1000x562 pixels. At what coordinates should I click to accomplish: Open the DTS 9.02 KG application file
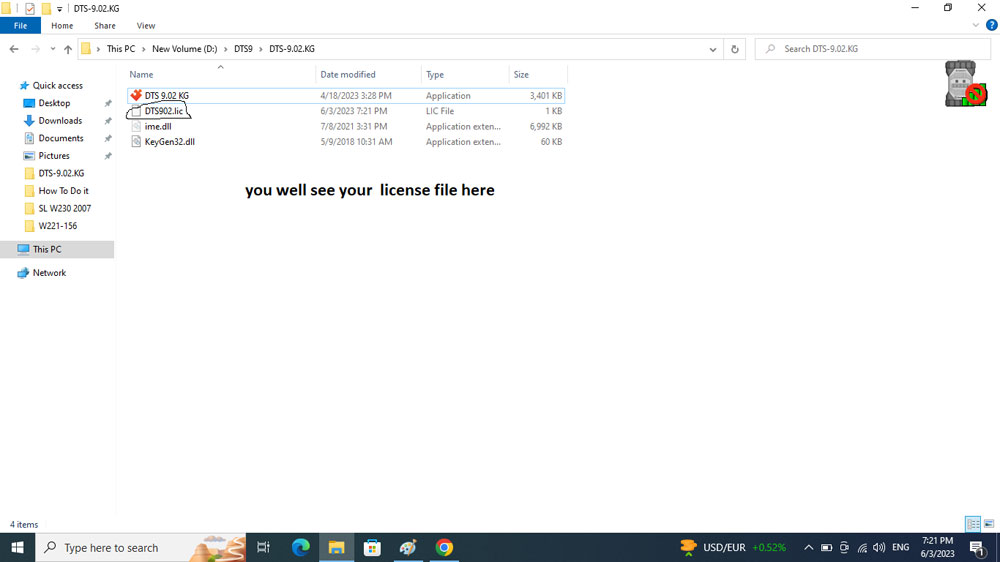tap(166, 96)
